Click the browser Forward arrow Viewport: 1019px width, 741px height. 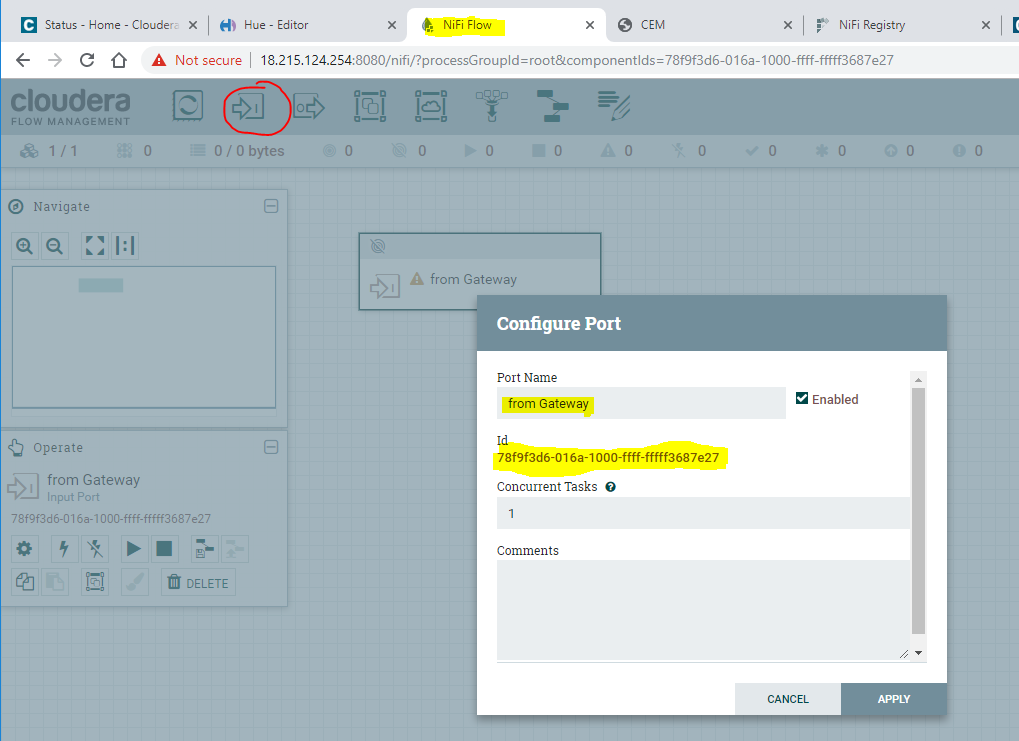pos(55,60)
